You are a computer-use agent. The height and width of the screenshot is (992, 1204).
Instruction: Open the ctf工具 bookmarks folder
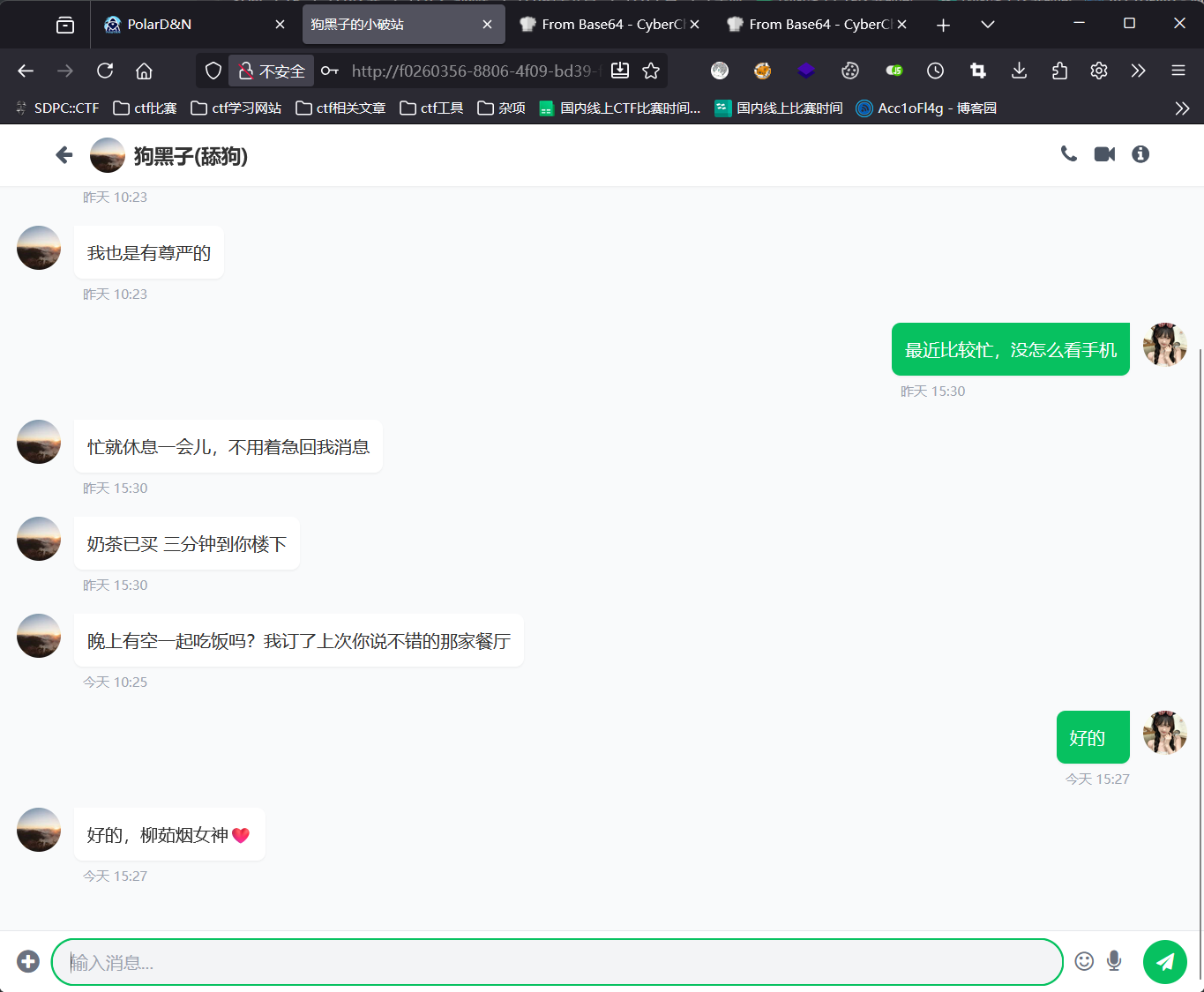(x=430, y=108)
